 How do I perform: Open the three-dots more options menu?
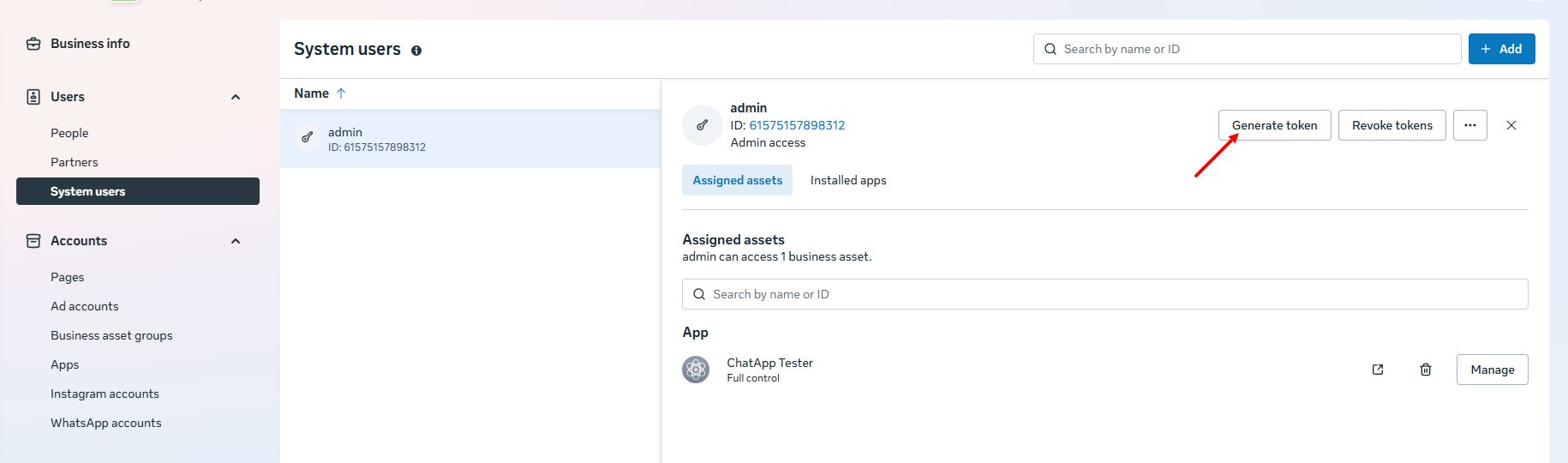point(1470,125)
